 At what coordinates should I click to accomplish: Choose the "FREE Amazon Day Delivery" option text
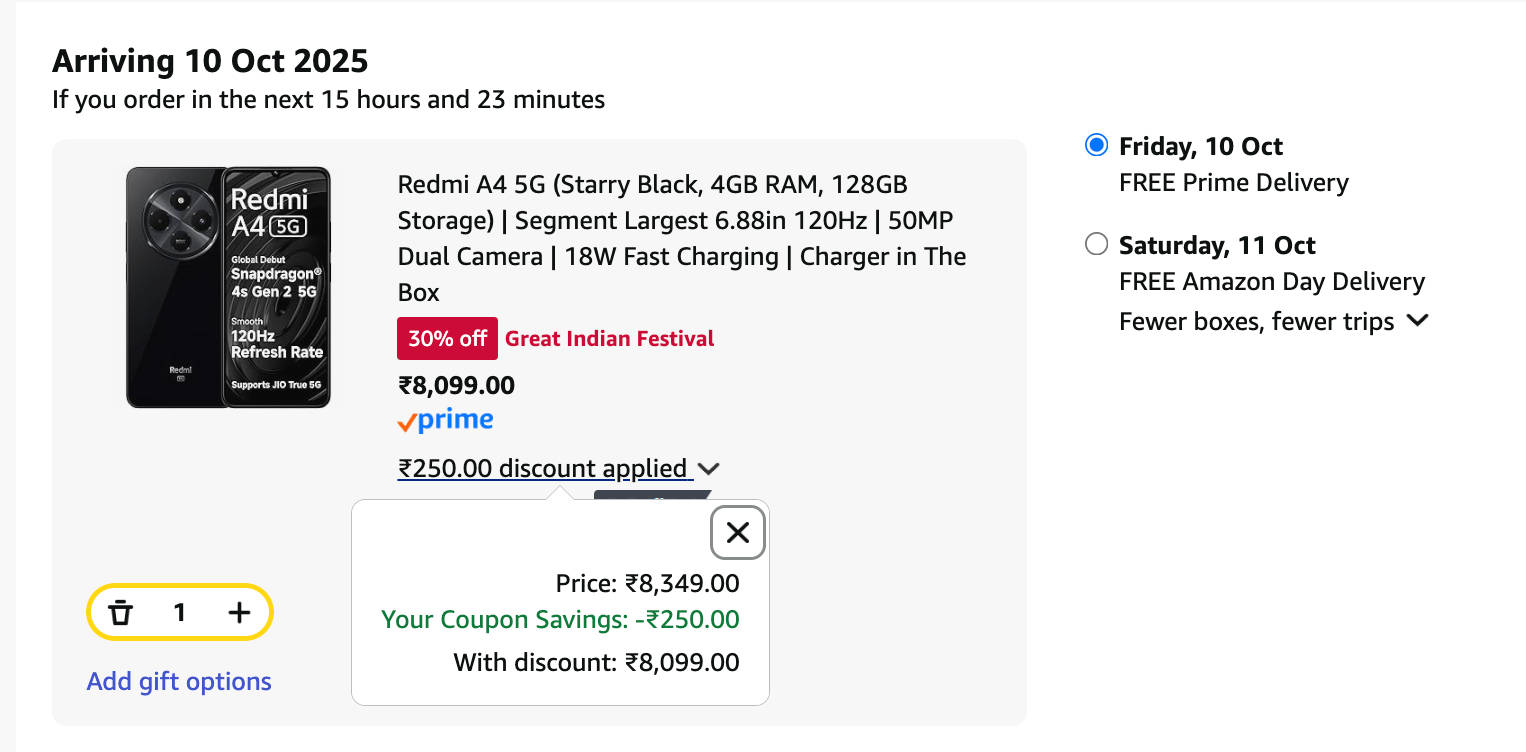tap(1272, 282)
